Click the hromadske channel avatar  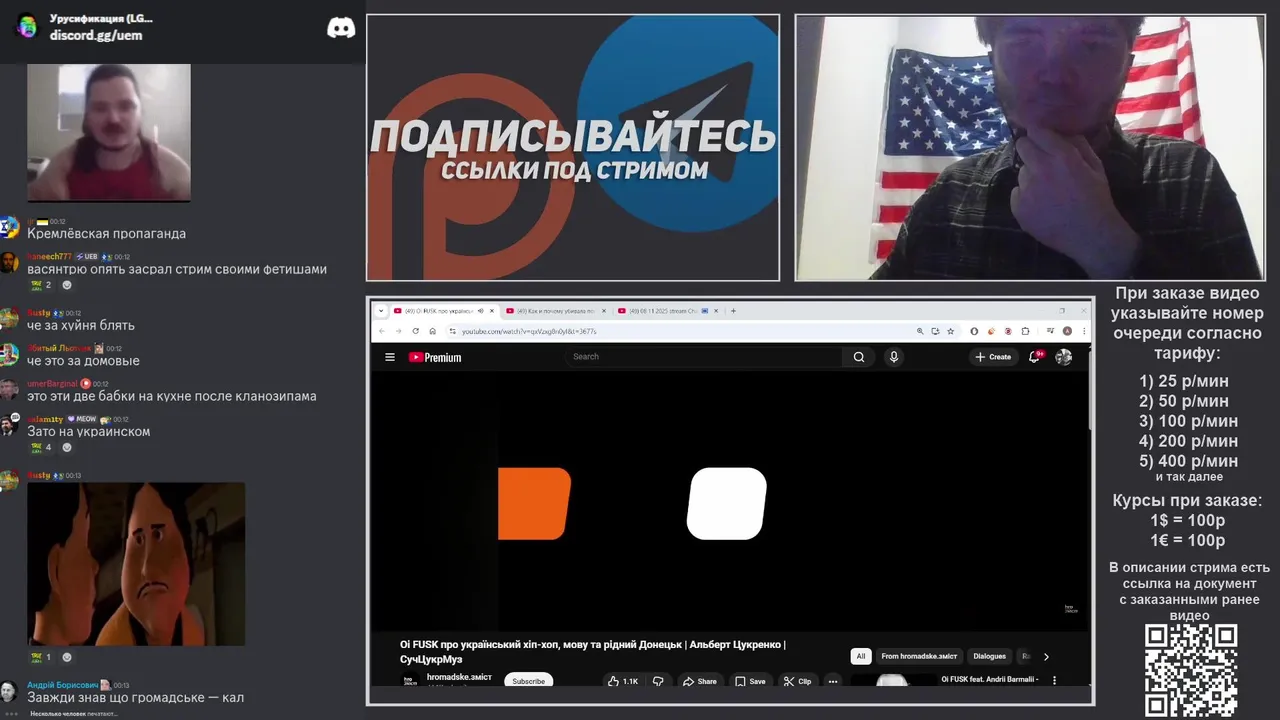[410, 680]
